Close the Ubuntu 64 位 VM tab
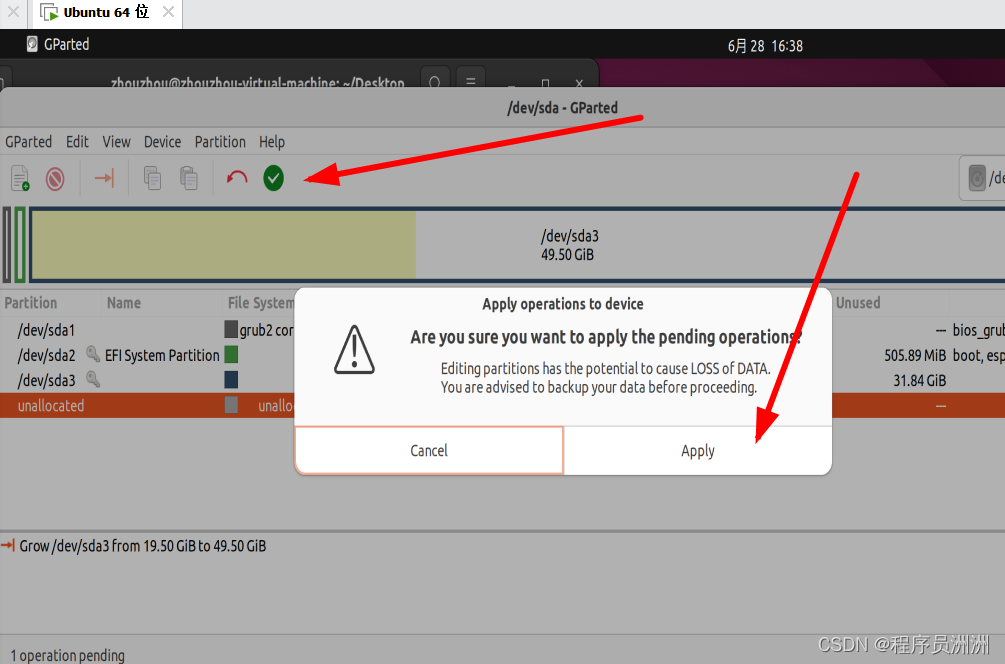Screen dimensions: 1005x664 tap(168, 12)
